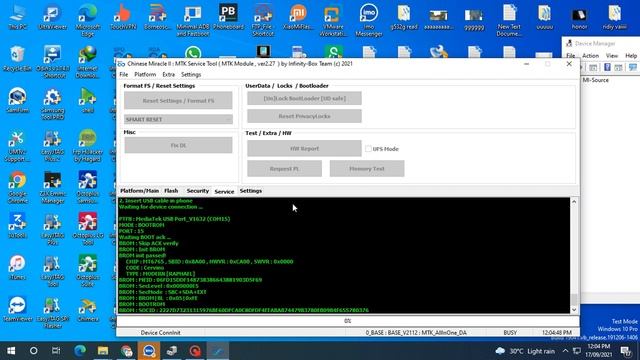
Task: Launch the Phoneboard PB icon
Action: pos(228,18)
